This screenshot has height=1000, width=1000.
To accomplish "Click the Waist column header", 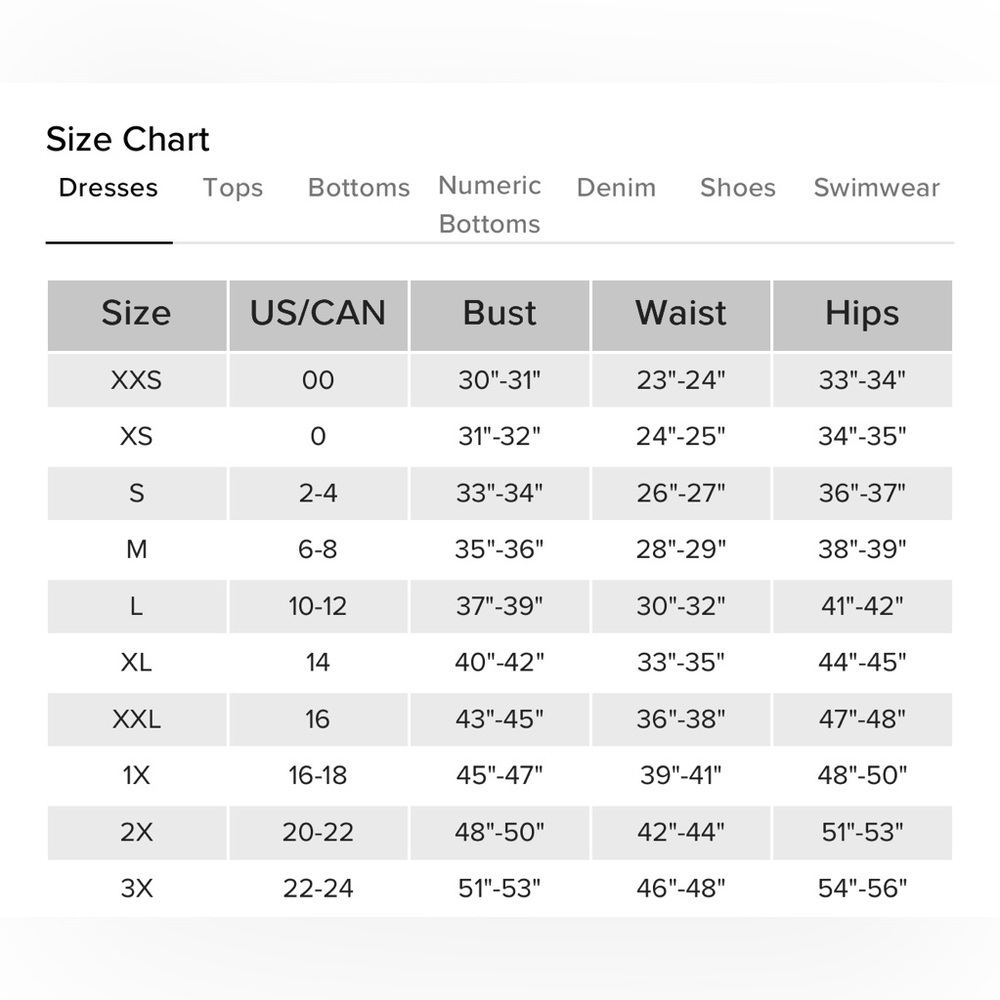I will (680, 315).
